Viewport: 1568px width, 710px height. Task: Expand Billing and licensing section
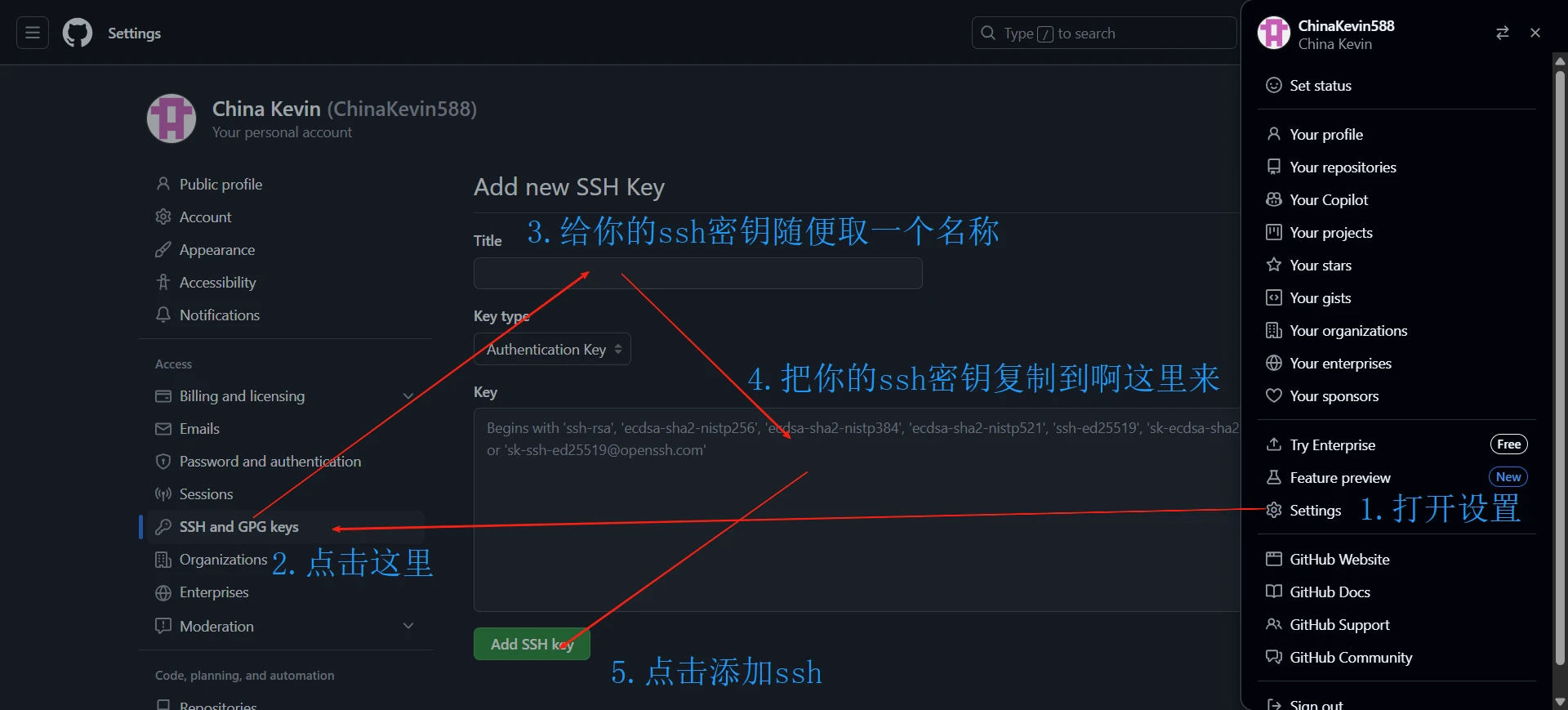(x=408, y=396)
